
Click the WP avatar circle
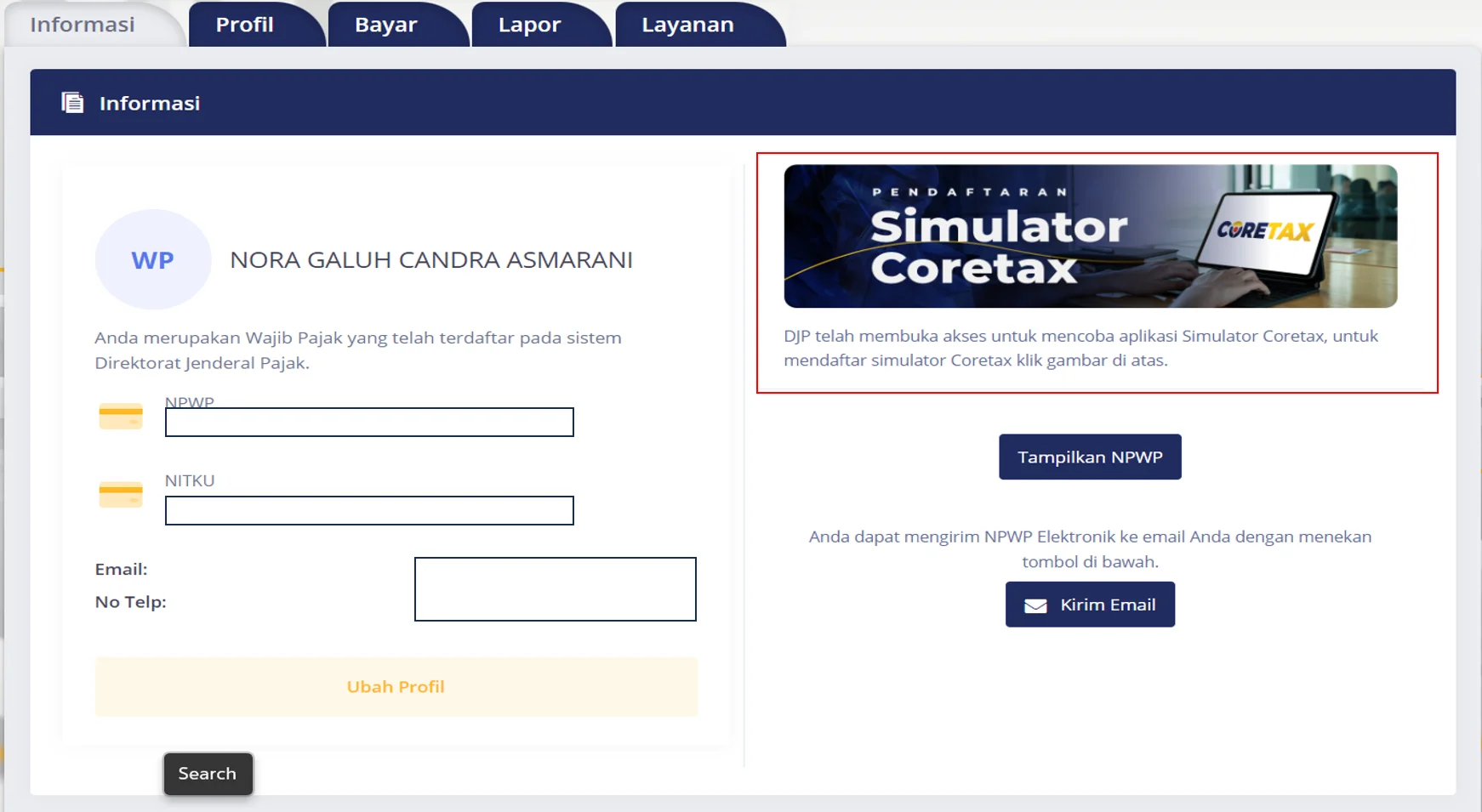point(153,259)
